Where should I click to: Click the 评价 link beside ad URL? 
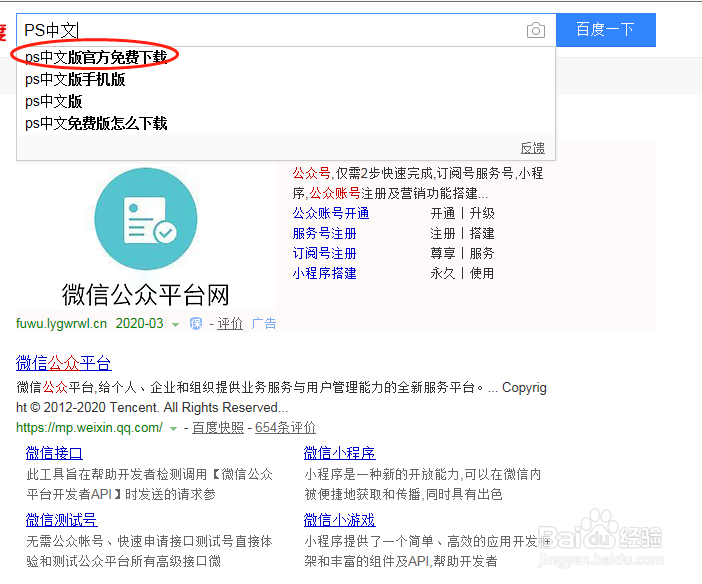[x=230, y=323]
